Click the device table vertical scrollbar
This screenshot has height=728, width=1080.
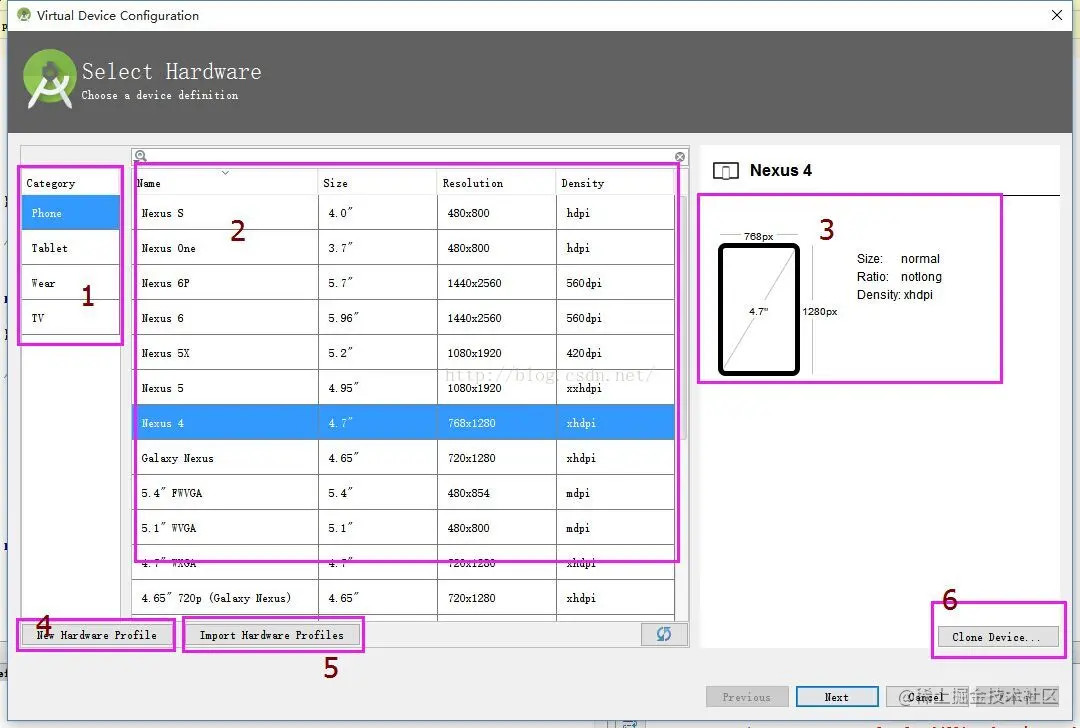pyautogui.click(x=684, y=318)
